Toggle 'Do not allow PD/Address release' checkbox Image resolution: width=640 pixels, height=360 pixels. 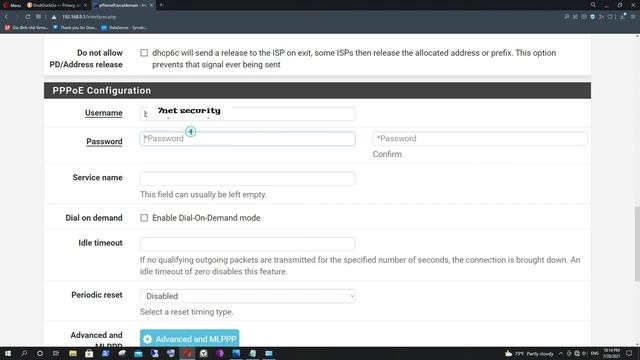pos(144,53)
